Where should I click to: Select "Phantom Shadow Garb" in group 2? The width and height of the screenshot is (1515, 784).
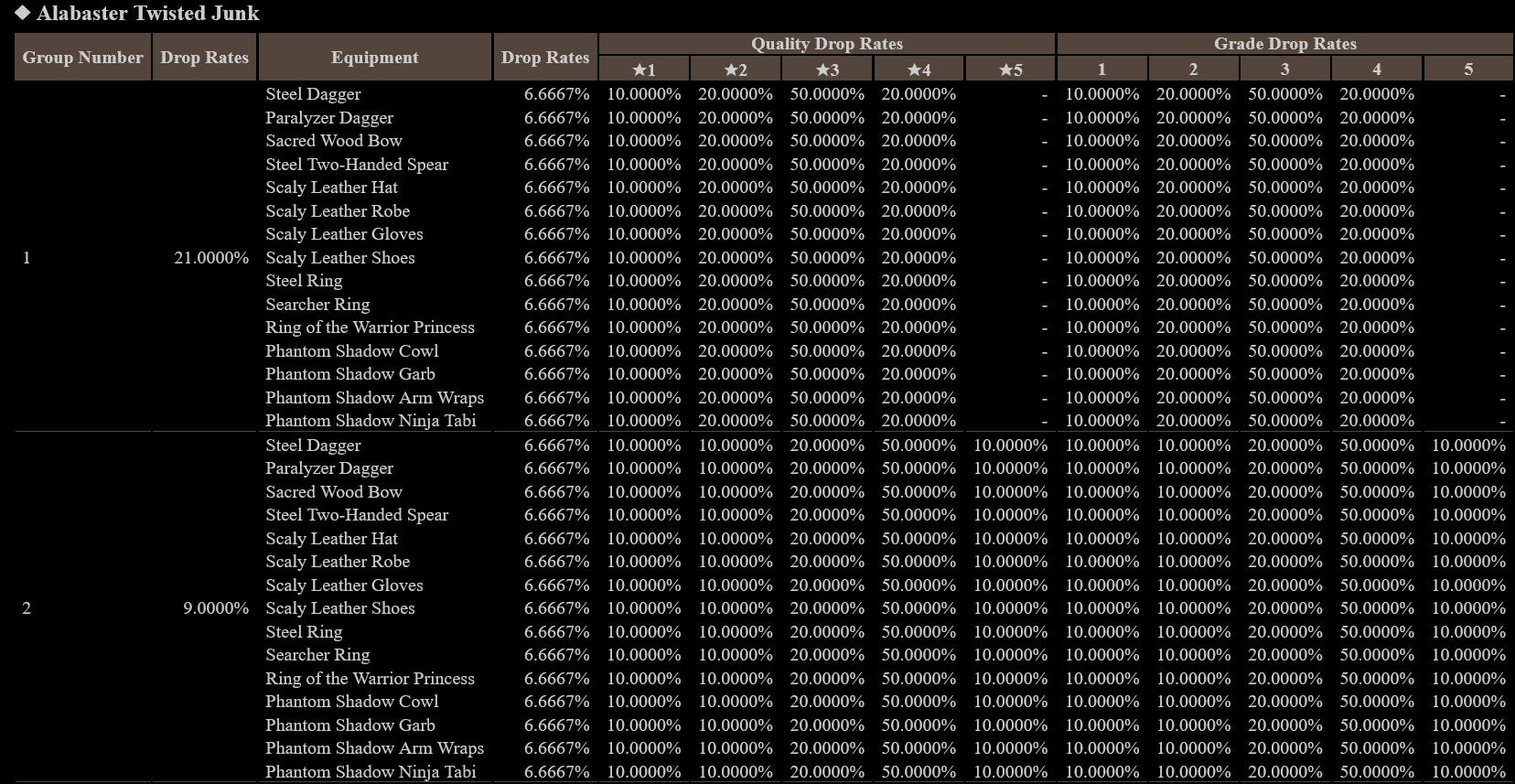[350, 725]
